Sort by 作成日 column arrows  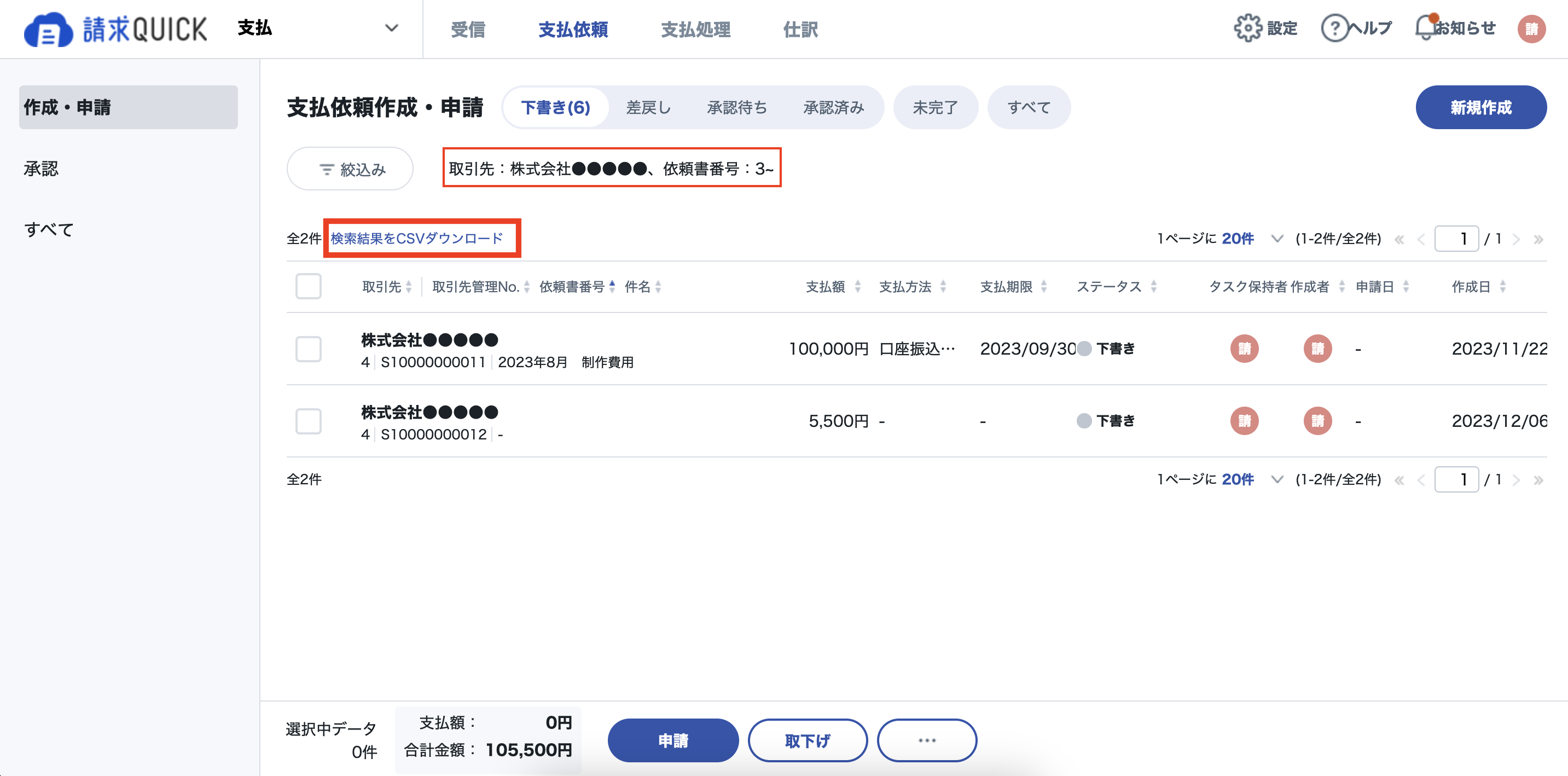pyautogui.click(x=1502, y=287)
